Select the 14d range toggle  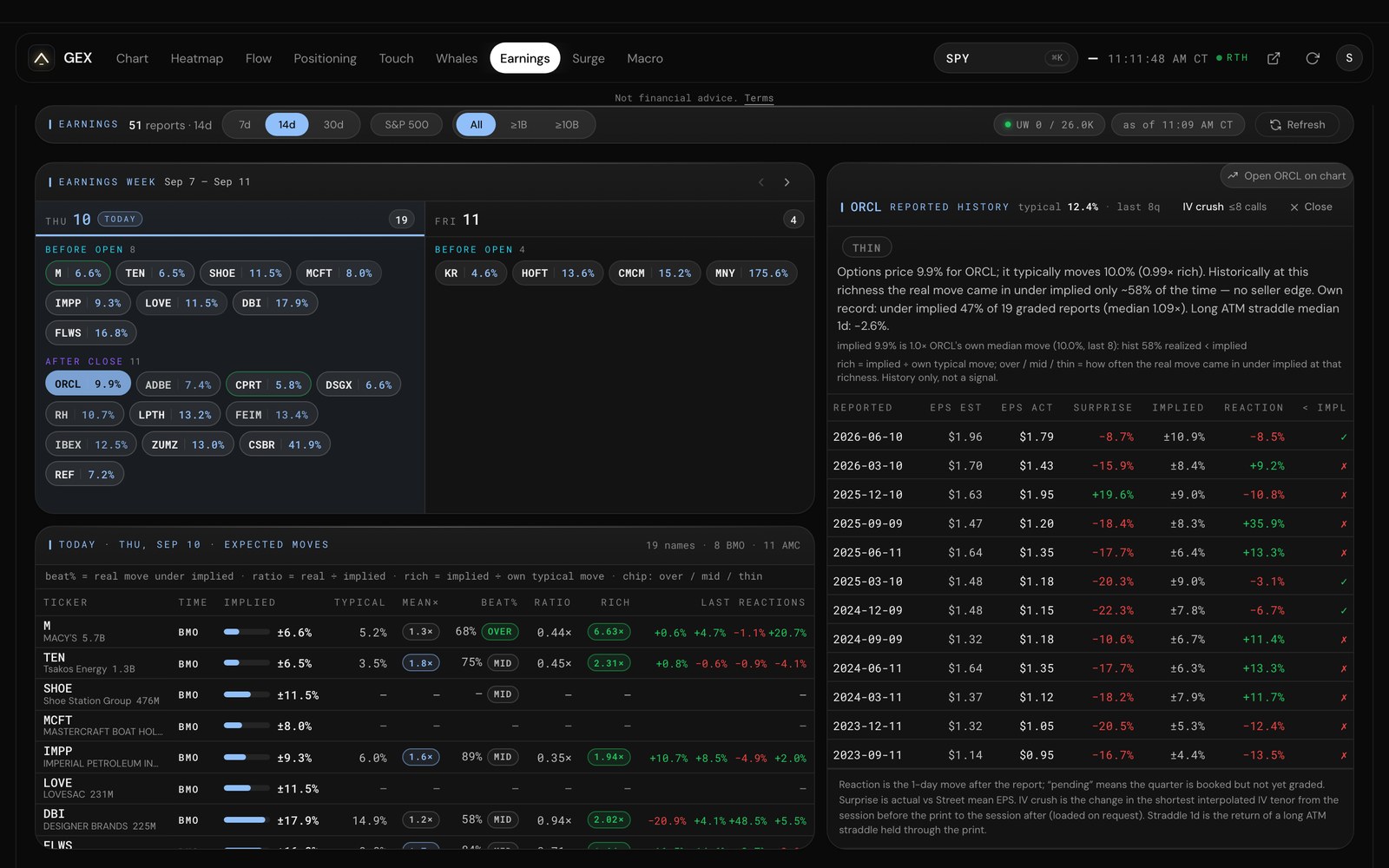click(x=286, y=125)
